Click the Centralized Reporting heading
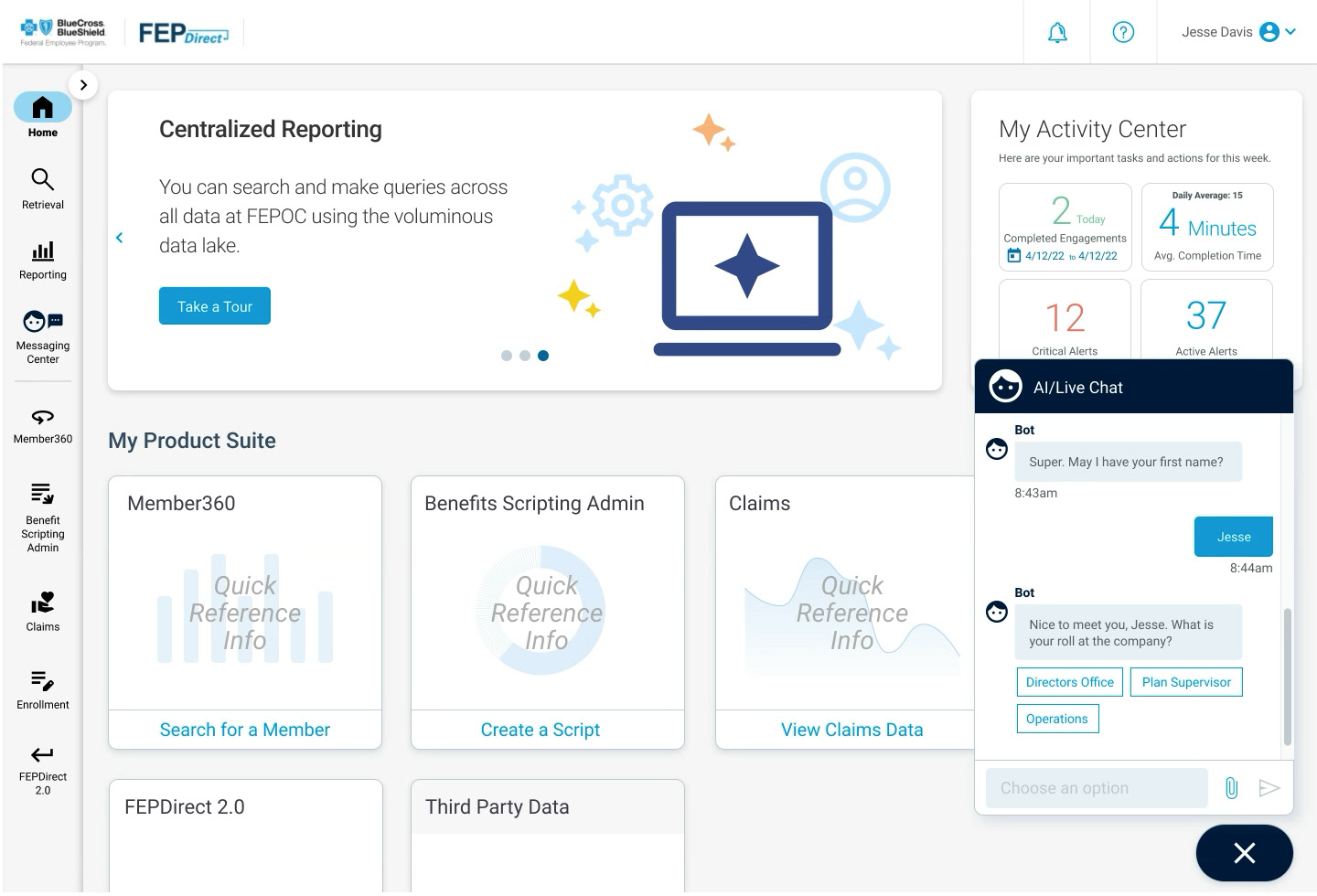1317x896 pixels. (271, 129)
